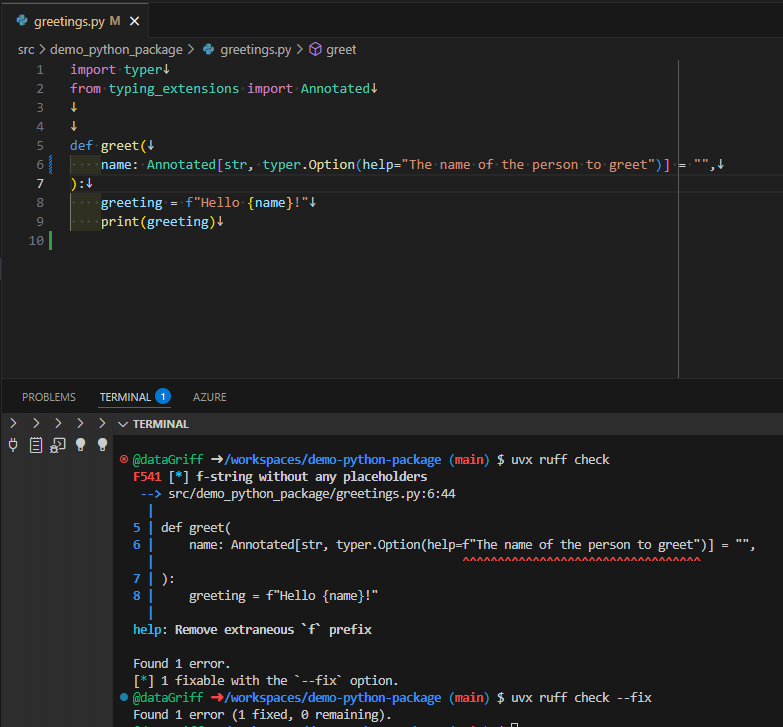
Task: Click 'def greet(' in the editor
Action: point(108,146)
